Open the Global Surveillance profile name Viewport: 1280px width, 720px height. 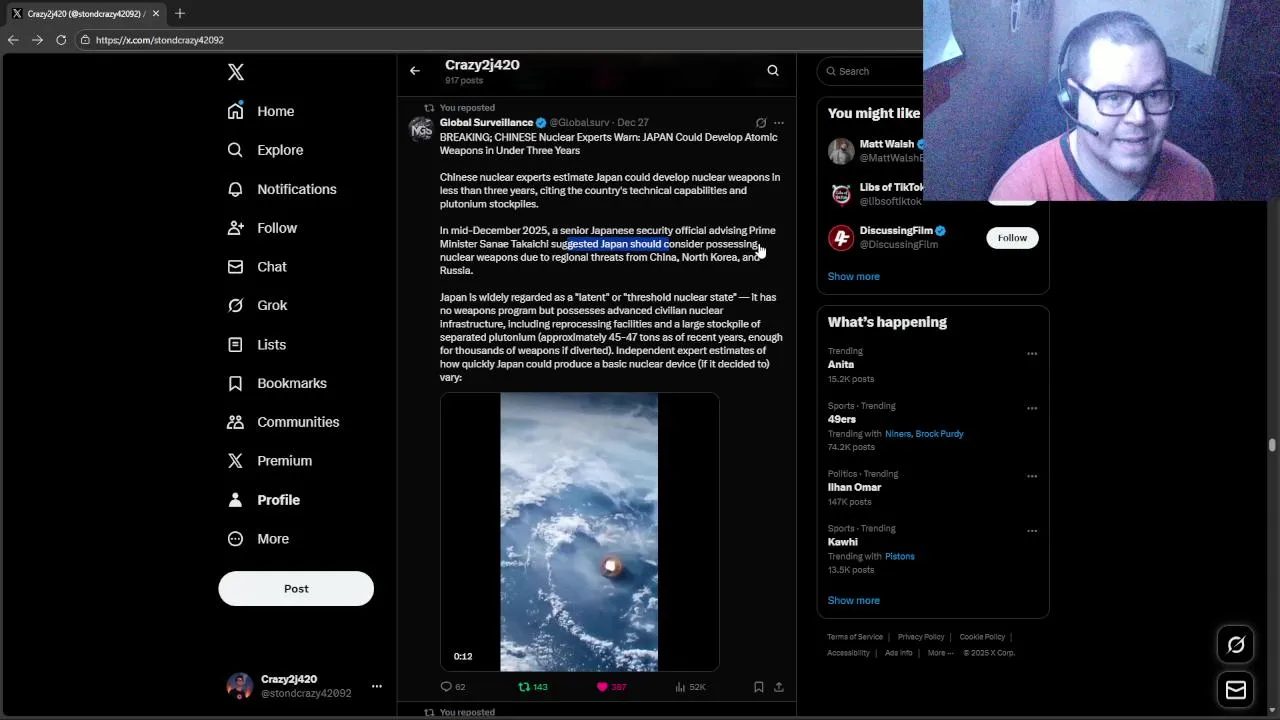(x=486, y=123)
